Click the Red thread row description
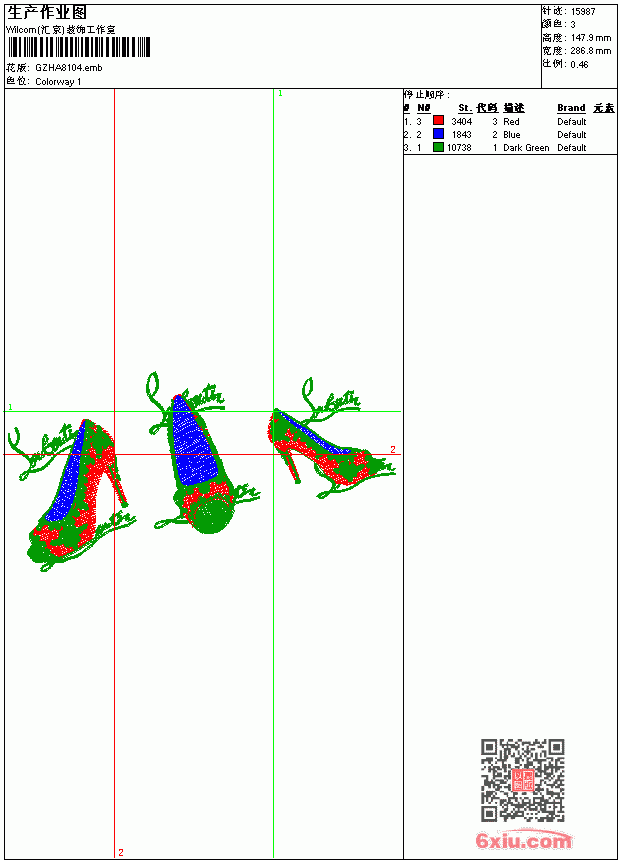Viewport: 620px width, 860px height. click(x=511, y=122)
